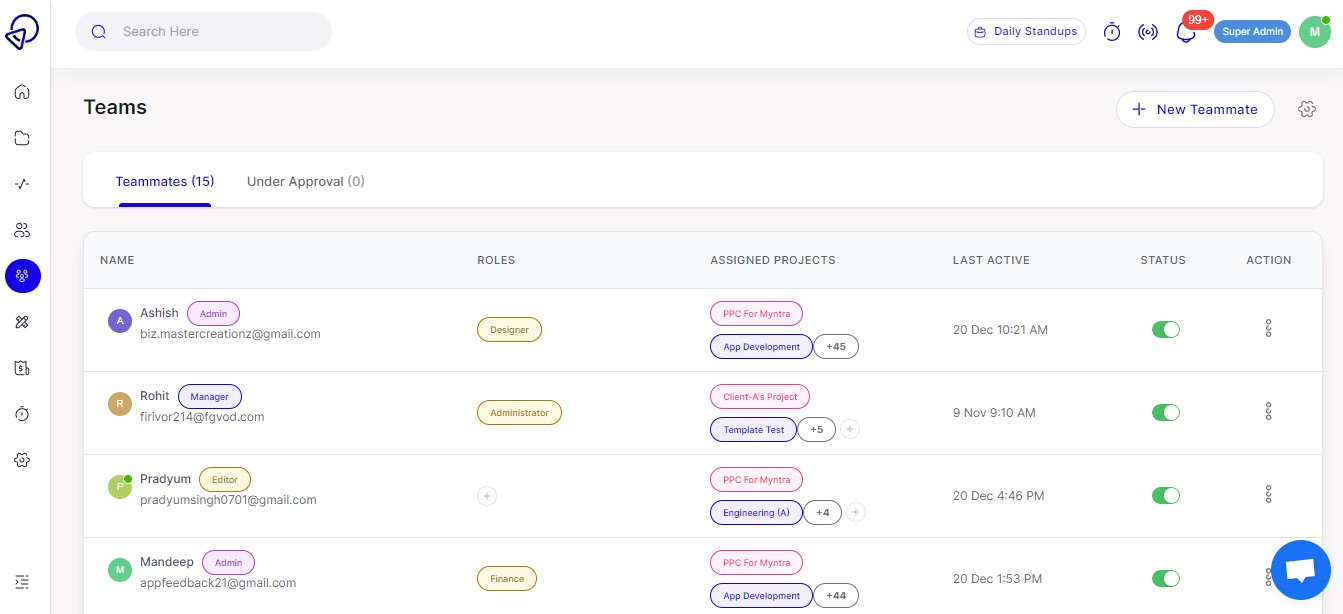Open the three-dot action menu for Mandeep
Screen dimensions: 1343x614
click(1268, 577)
